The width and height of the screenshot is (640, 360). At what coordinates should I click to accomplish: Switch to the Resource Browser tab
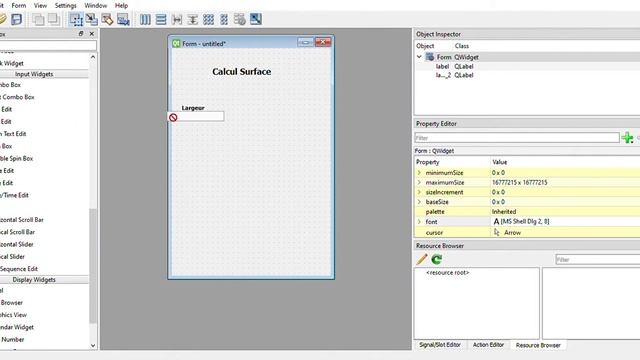538,345
